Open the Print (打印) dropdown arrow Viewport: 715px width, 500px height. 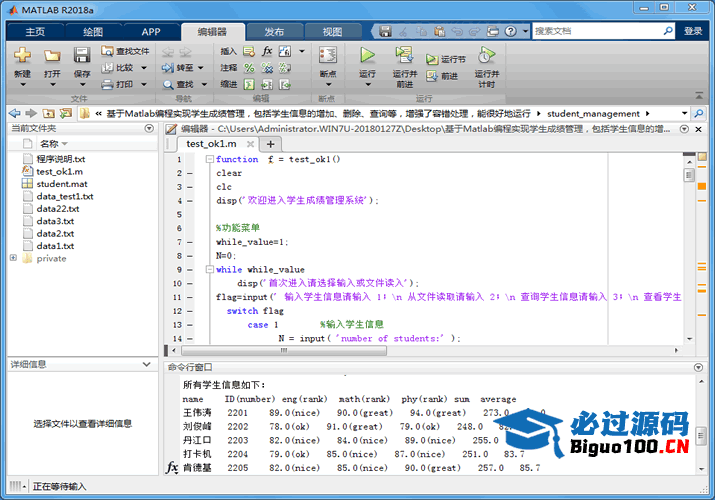pos(144,84)
